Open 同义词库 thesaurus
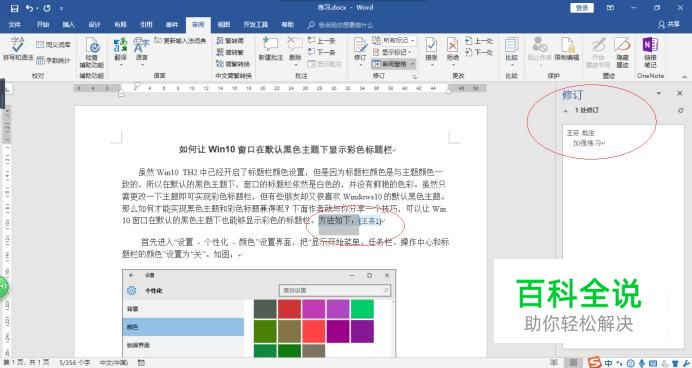 coord(53,45)
